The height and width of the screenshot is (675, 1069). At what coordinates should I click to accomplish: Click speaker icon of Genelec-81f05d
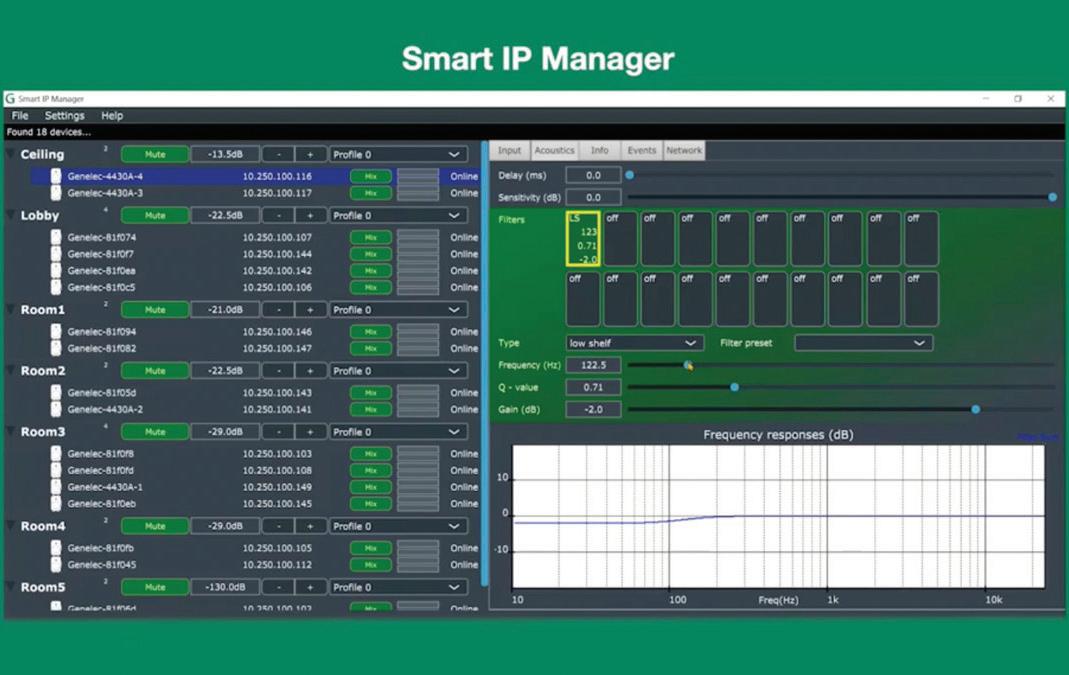[x=56, y=393]
